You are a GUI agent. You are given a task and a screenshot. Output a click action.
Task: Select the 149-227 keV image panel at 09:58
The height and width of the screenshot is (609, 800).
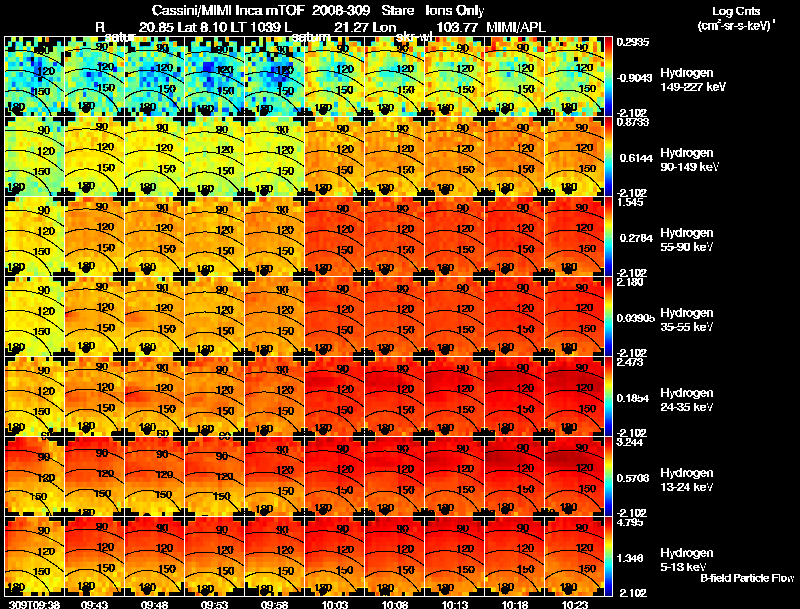pyautogui.click(x=274, y=76)
